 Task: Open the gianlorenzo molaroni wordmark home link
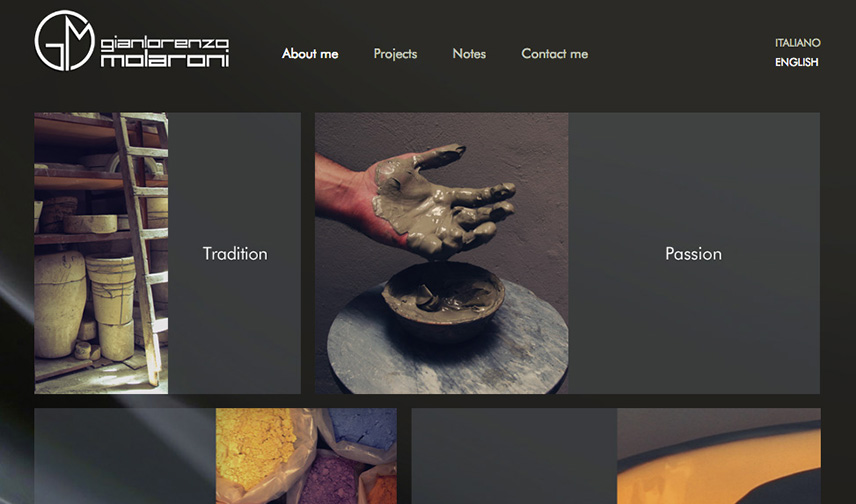coord(165,52)
